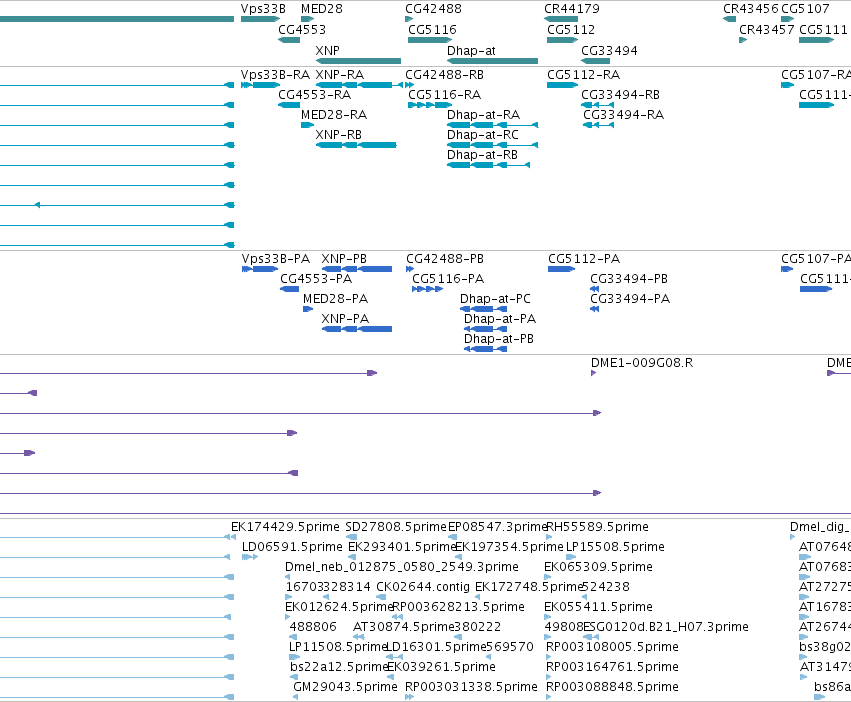Open the MED28-PA protein label
Viewport: 851px width, 702px height.
click(335, 299)
